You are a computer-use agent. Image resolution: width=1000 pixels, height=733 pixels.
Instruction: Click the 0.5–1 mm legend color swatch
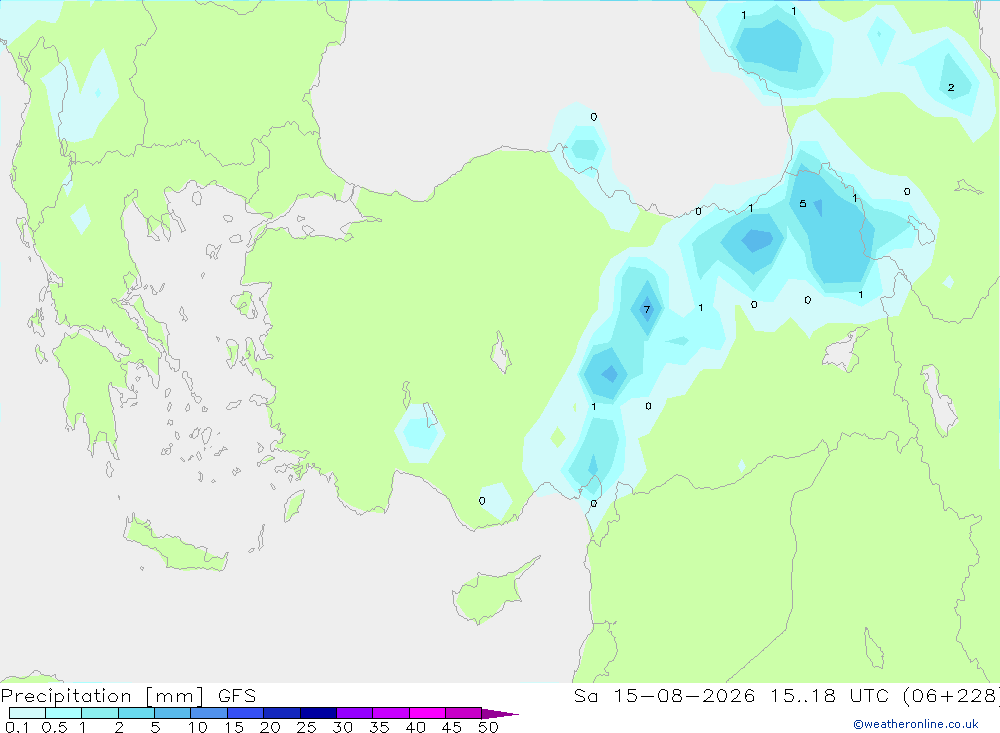(64, 713)
